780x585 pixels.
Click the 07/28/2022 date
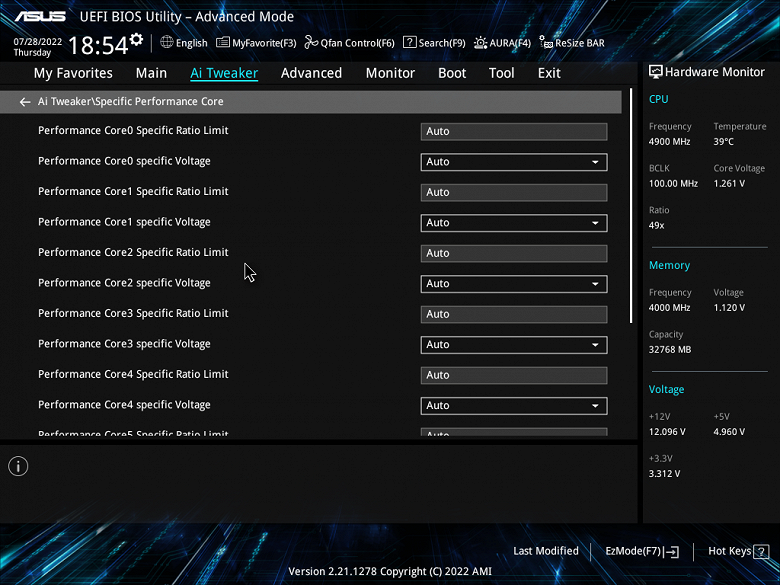(x=38, y=42)
